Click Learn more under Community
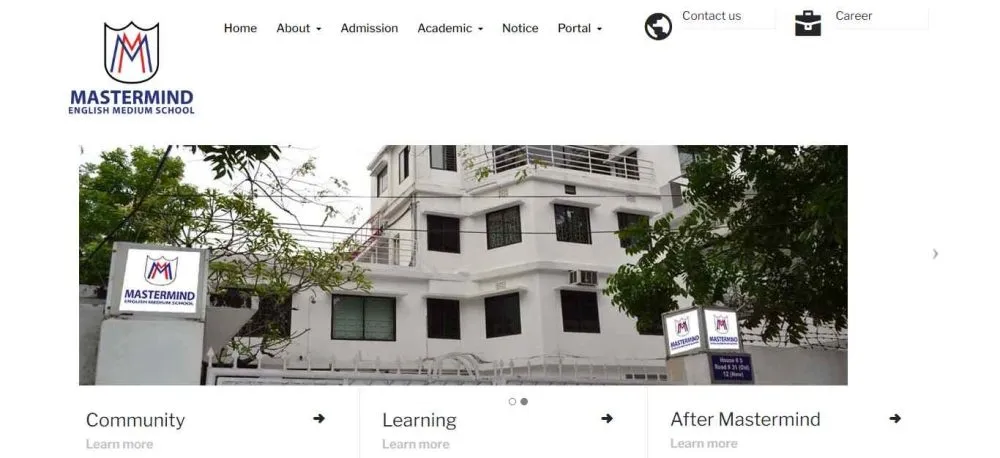This screenshot has width=1000, height=458. coord(119,444)
